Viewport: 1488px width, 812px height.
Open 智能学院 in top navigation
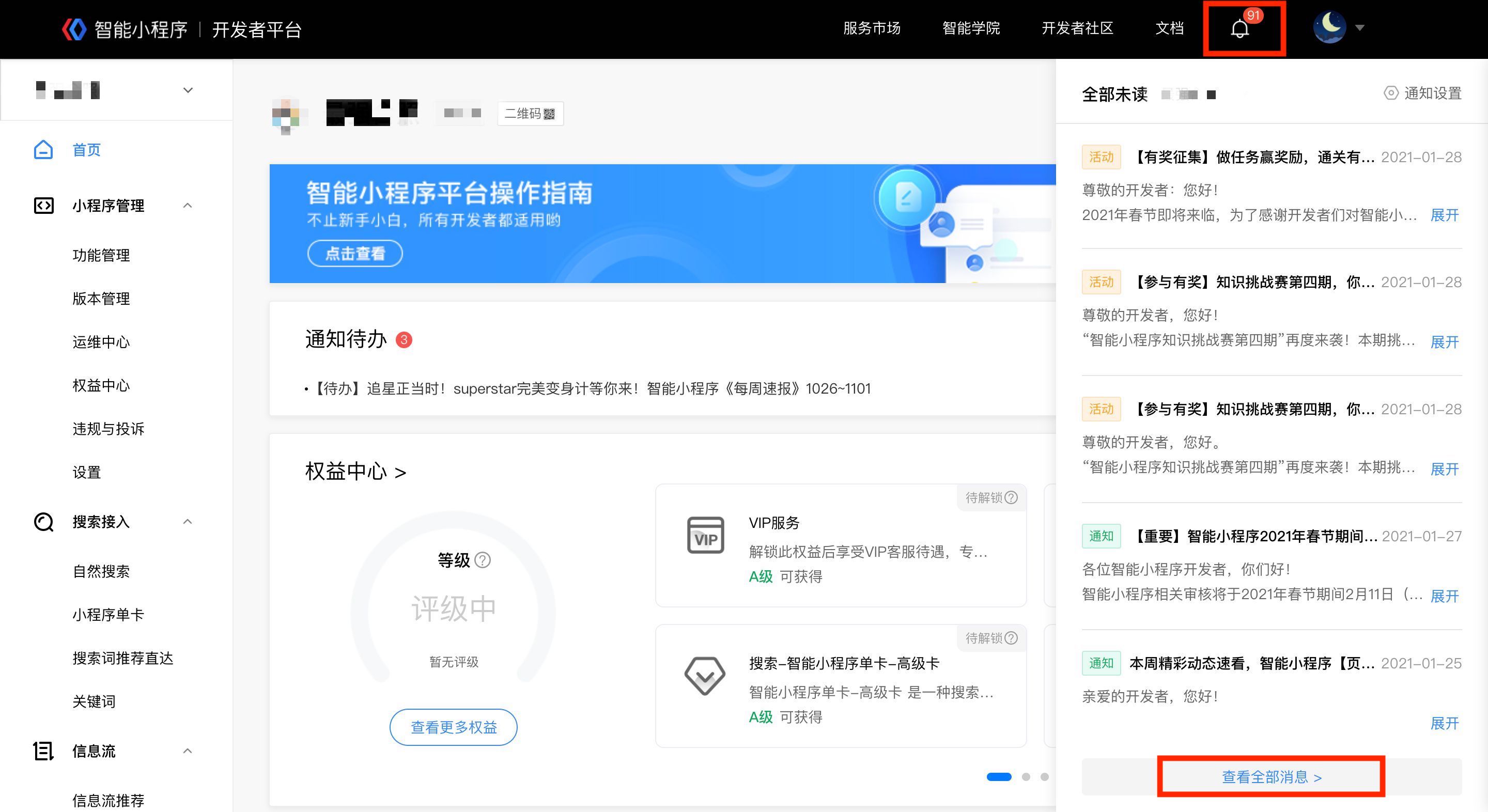tap(971, 28)
